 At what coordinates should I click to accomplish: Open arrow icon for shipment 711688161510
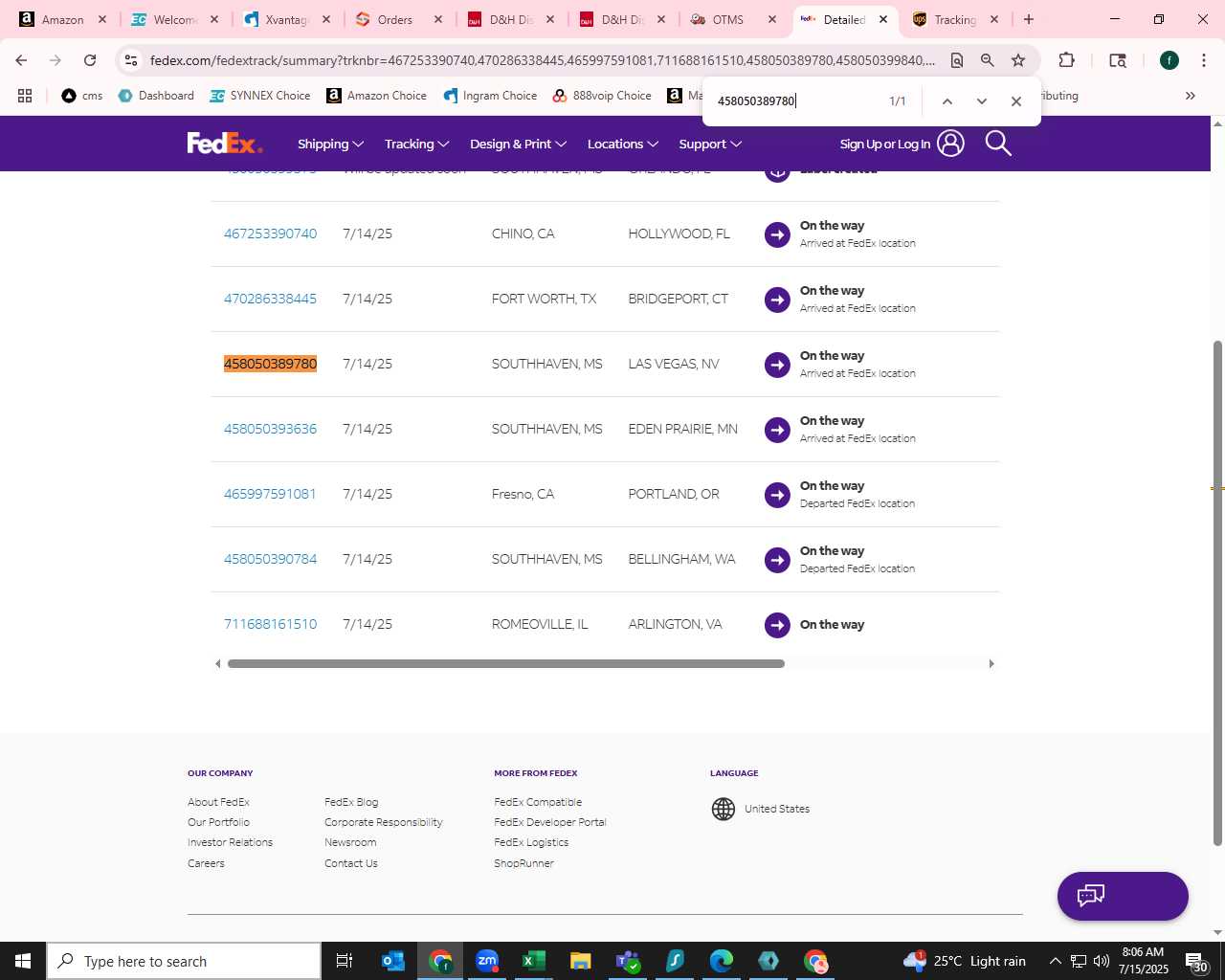[777, 625]
